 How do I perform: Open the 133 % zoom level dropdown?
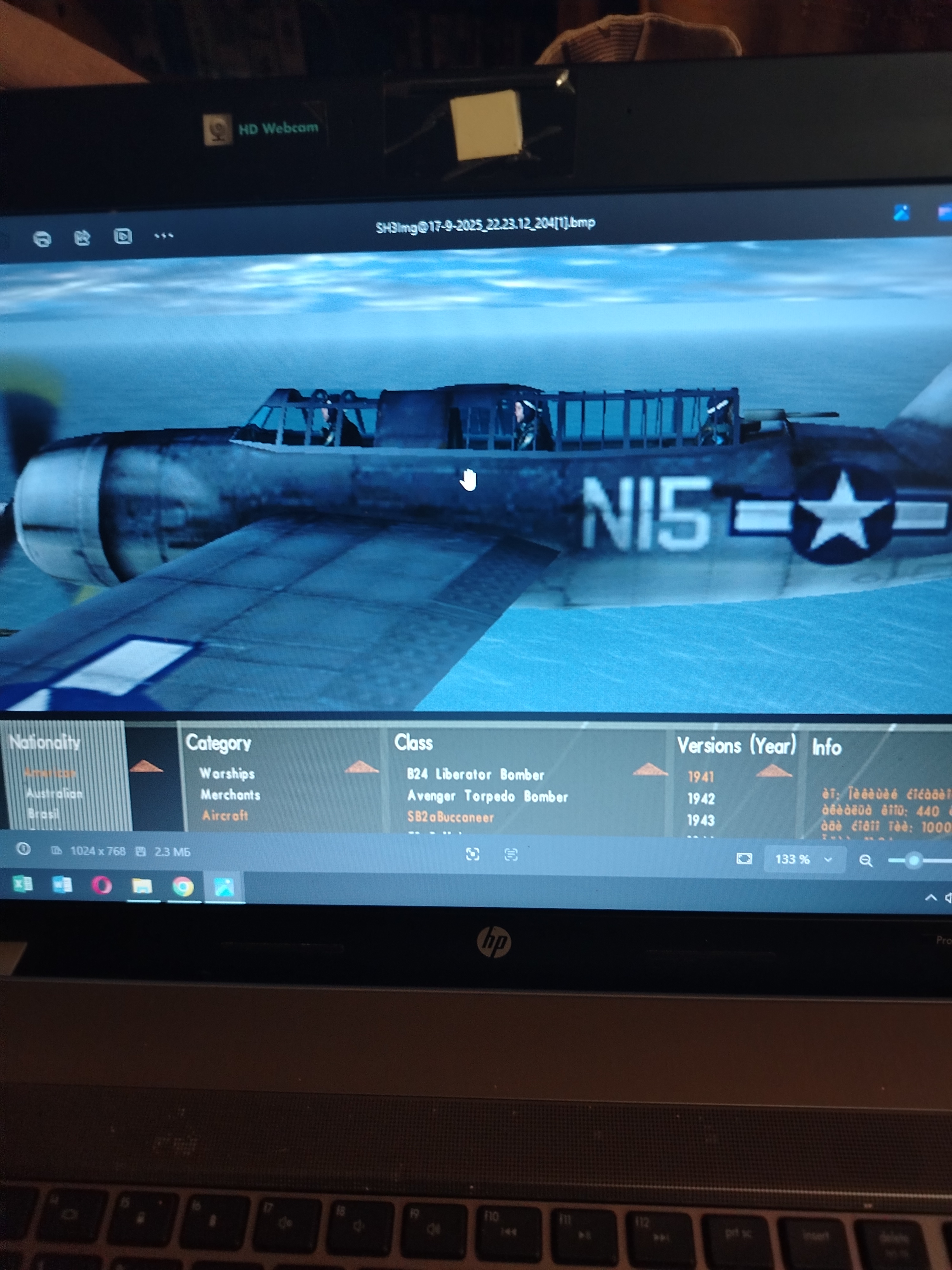pos(803,859)
